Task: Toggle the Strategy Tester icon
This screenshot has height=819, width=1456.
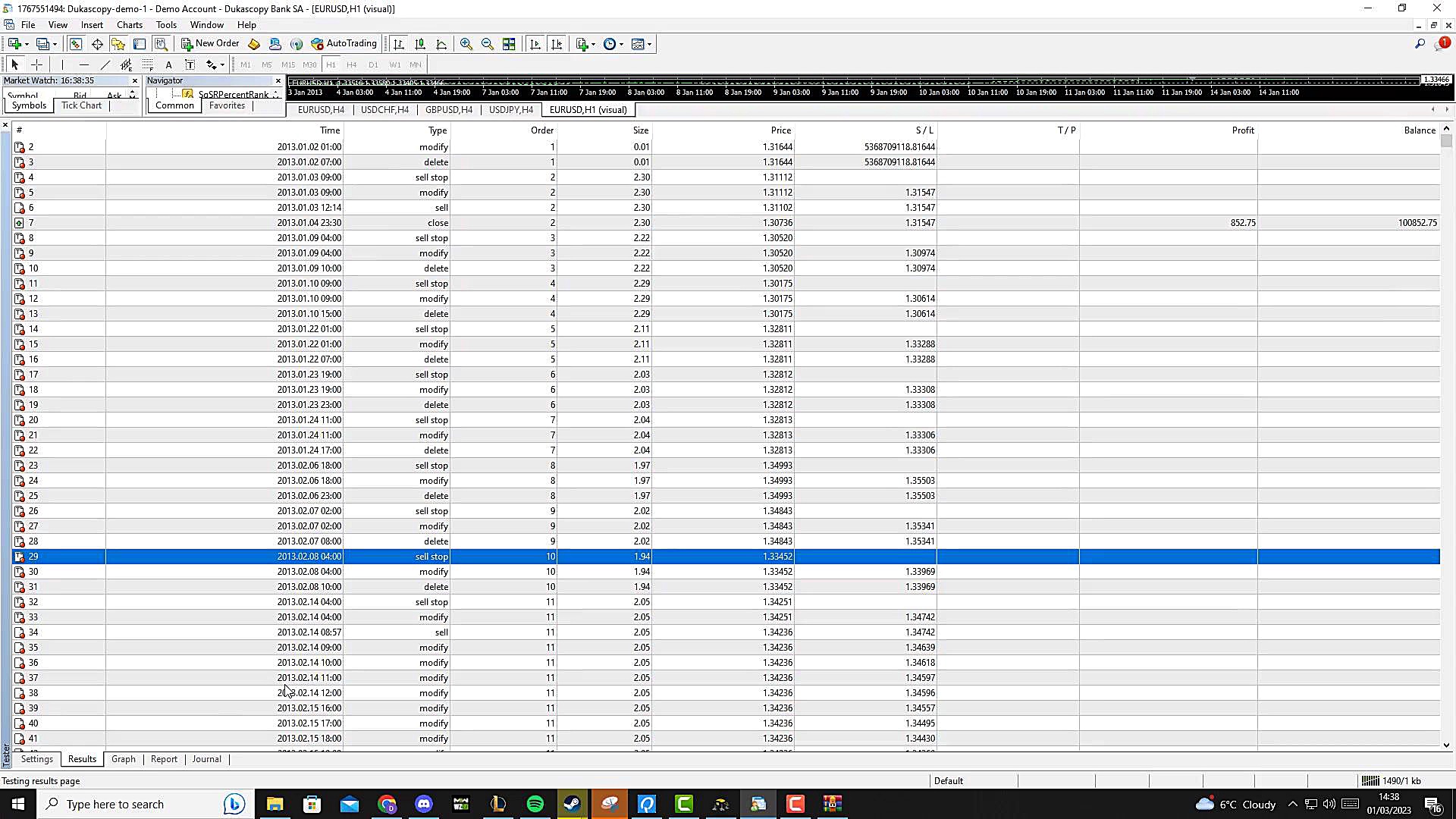Action: [161, 44]
